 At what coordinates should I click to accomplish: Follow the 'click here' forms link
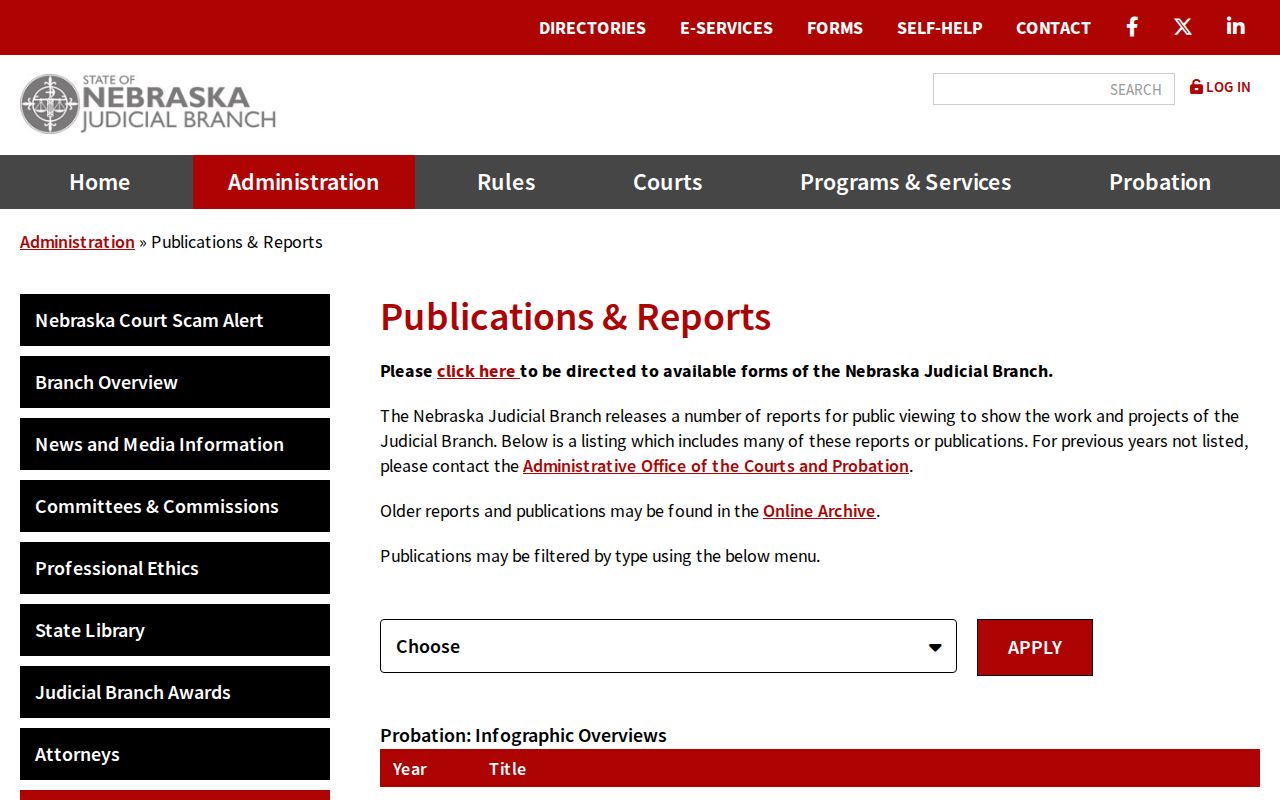point(476,371)
